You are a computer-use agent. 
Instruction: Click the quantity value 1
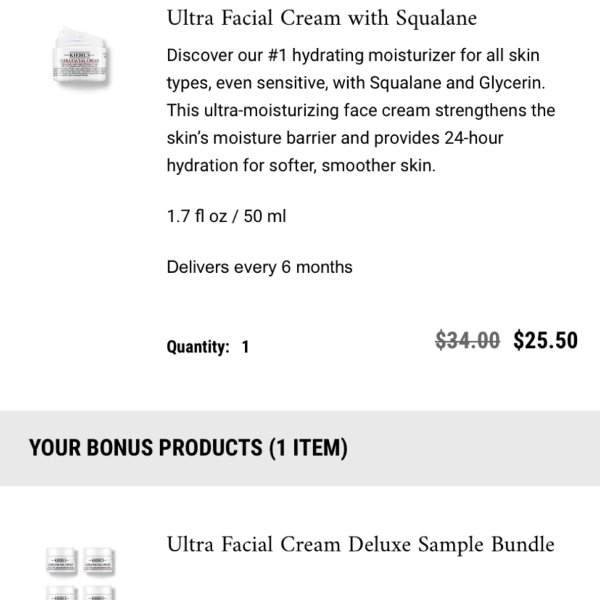click(245, 347)
